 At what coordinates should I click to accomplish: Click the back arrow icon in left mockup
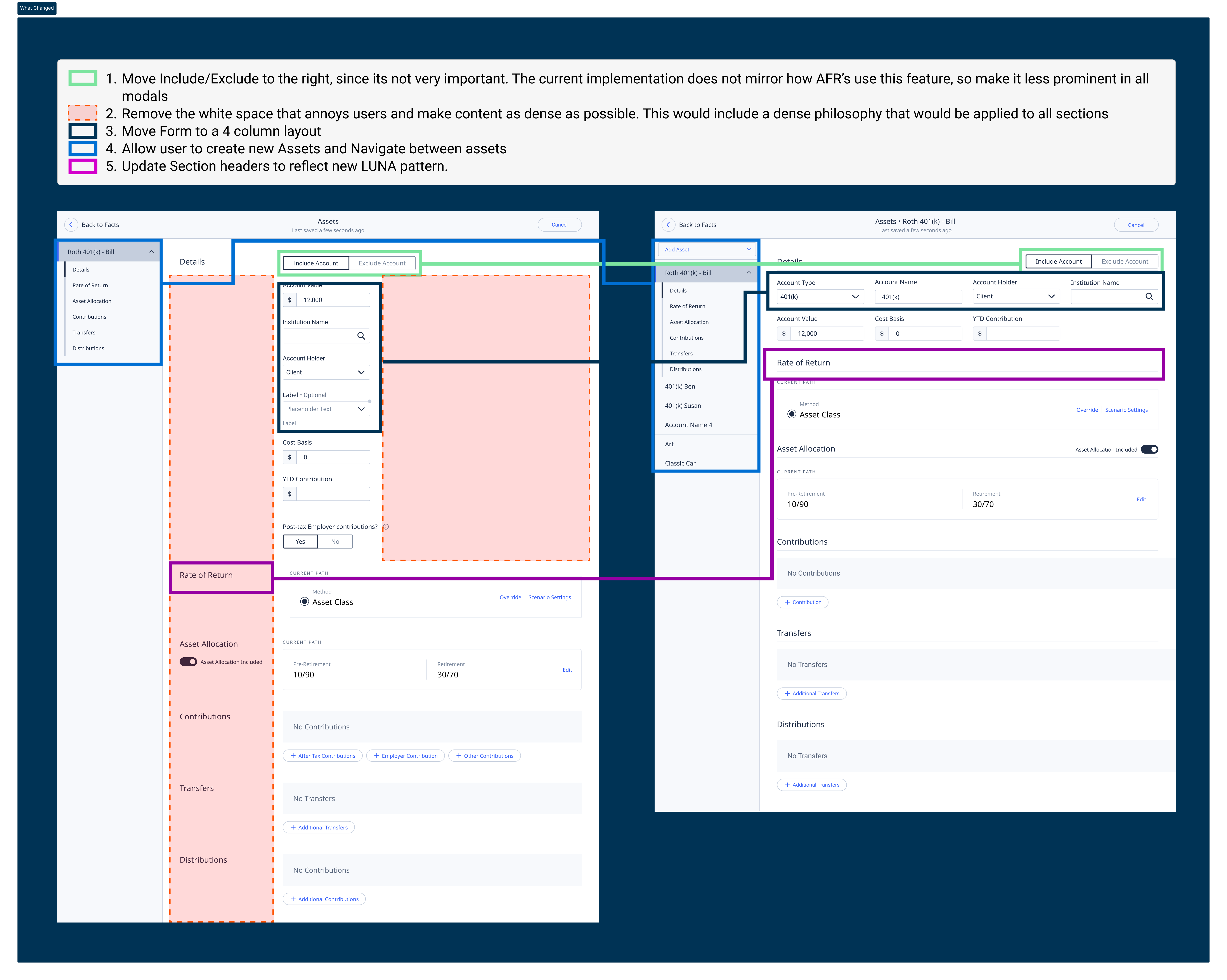click(71, 225)
